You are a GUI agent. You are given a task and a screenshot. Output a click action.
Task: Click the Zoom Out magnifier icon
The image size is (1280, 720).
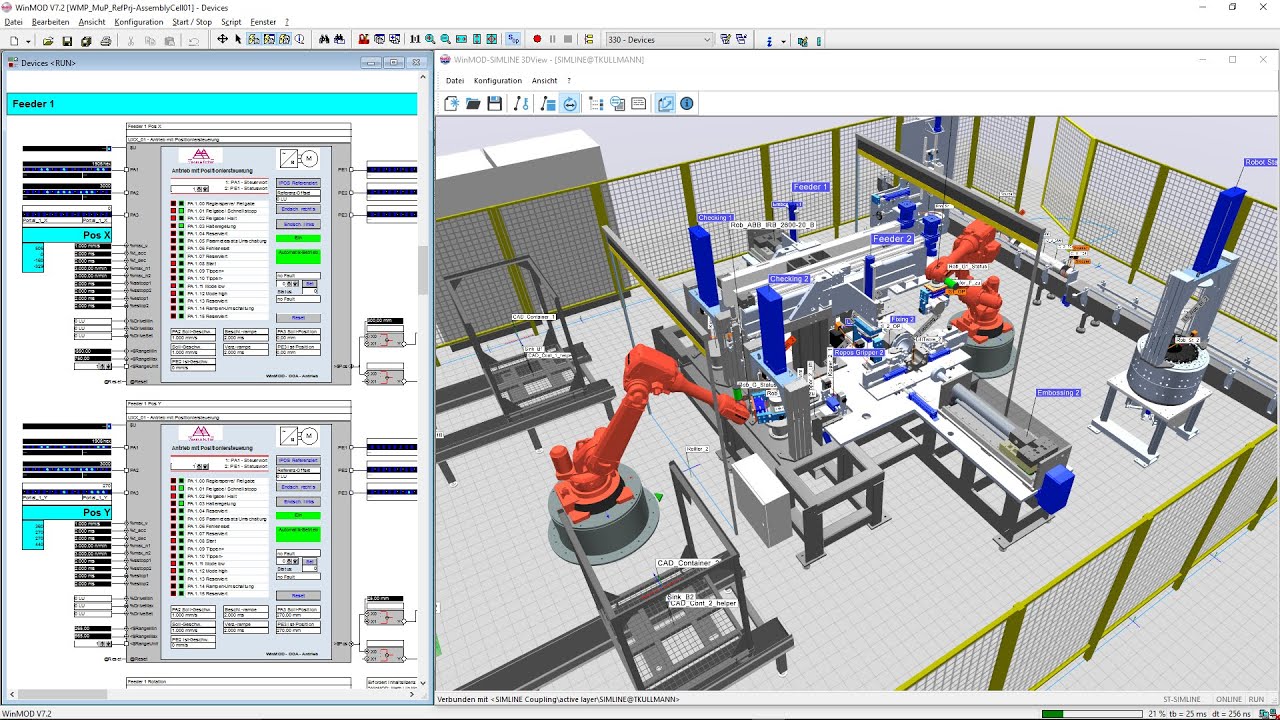click(446, 40)
